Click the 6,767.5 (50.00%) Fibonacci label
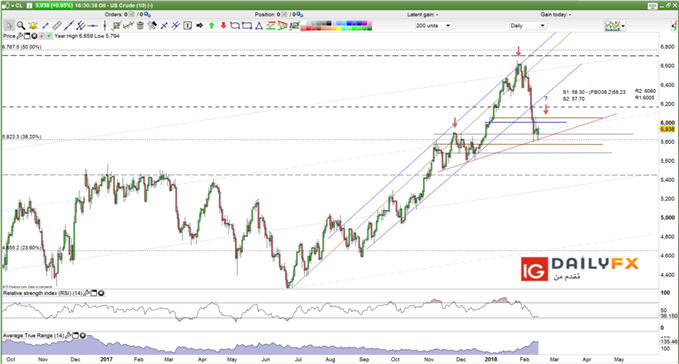The image size is (679, 364). 22,47
